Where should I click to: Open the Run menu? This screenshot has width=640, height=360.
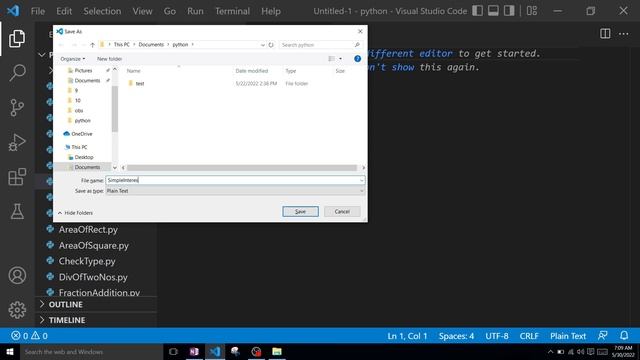coord(195,11)
